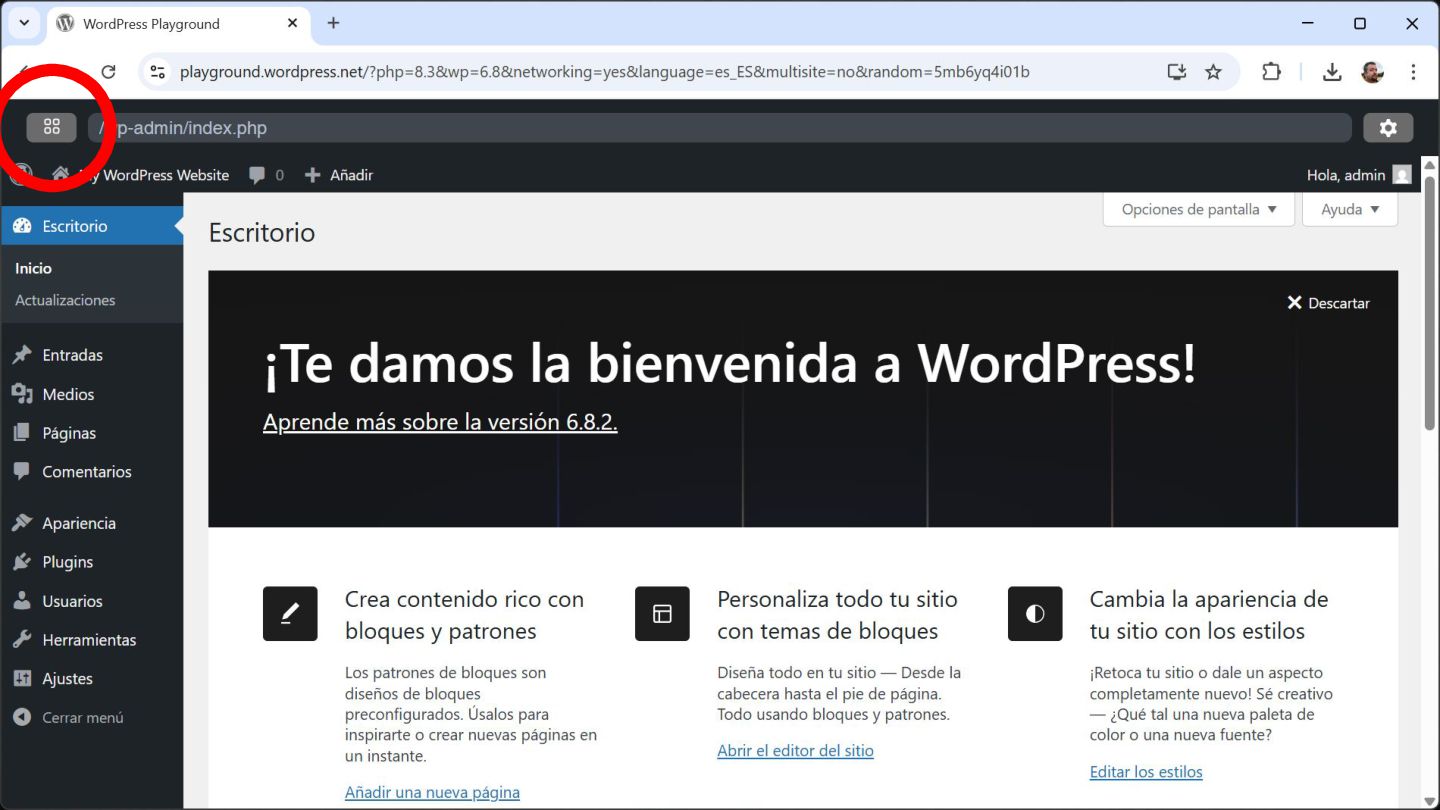Bookmark this page with the star icon
Image resolution: width=1440 pixels, height=810 pixels.
tap(1213, 72)
